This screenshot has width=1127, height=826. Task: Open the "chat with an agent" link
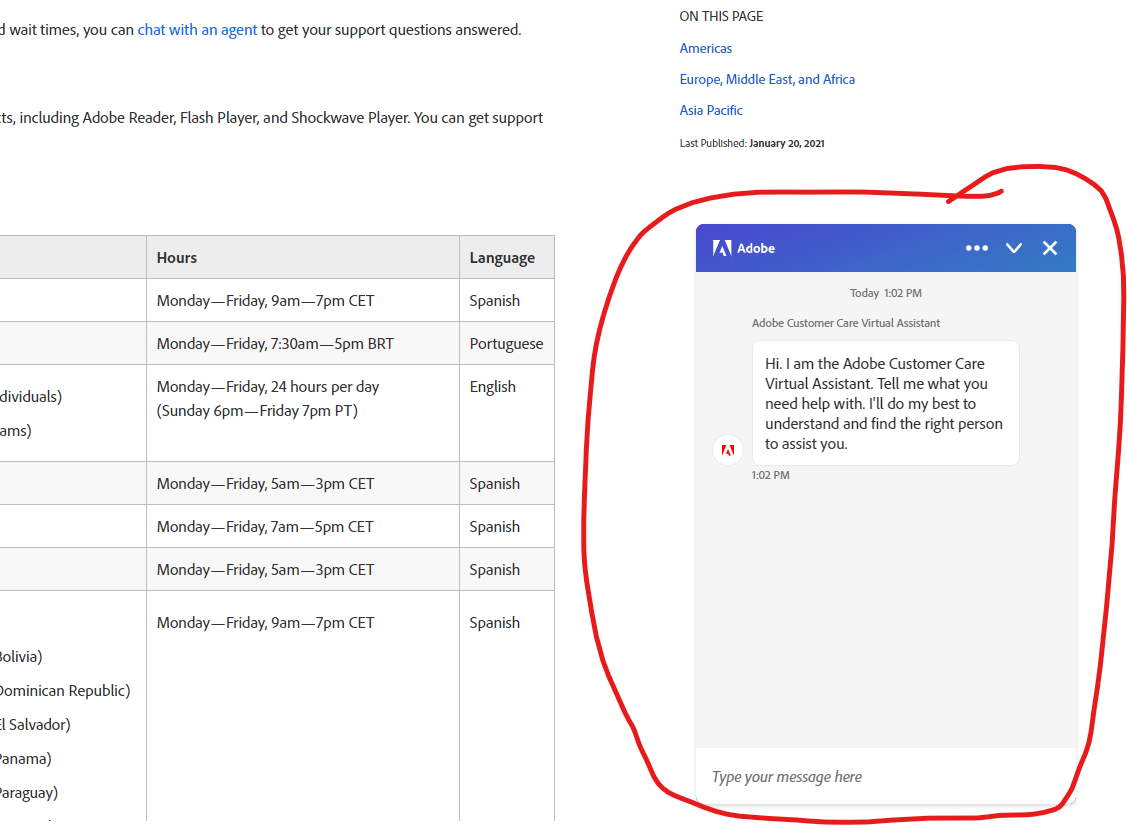coord(197,29)
